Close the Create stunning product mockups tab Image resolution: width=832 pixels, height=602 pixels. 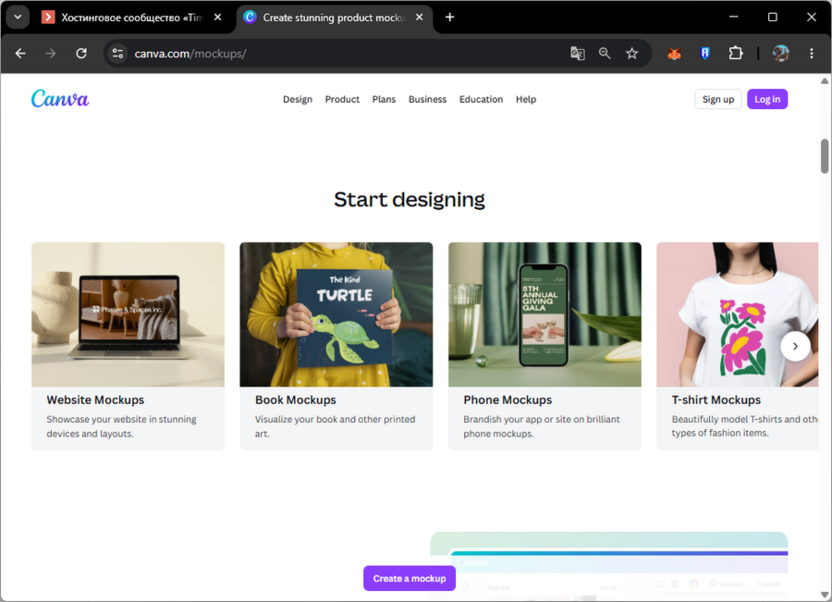coord(419,18)
